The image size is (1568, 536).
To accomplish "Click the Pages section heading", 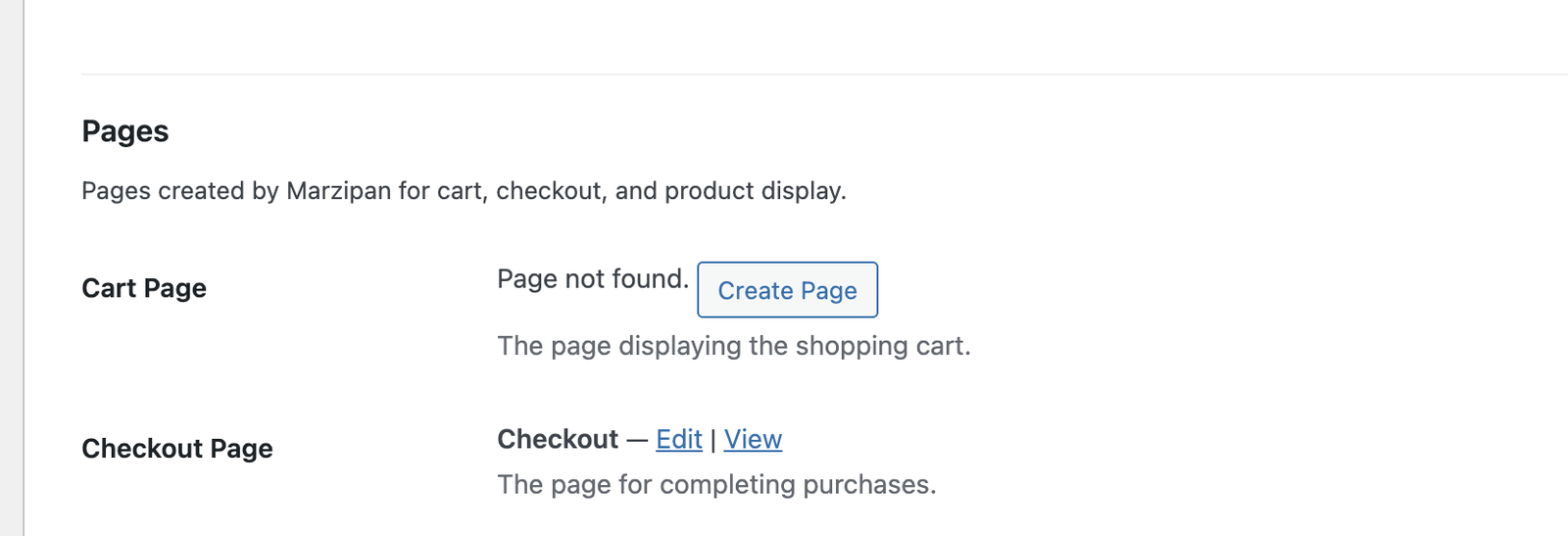I will coord(125,131).
